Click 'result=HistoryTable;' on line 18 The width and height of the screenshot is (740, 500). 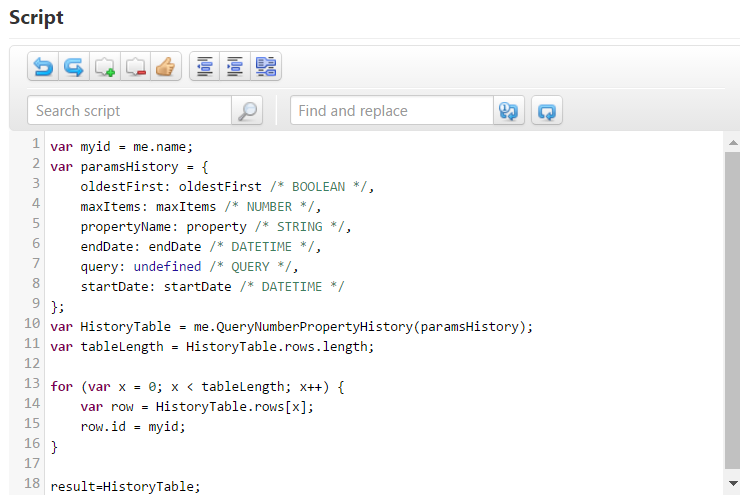126,486
